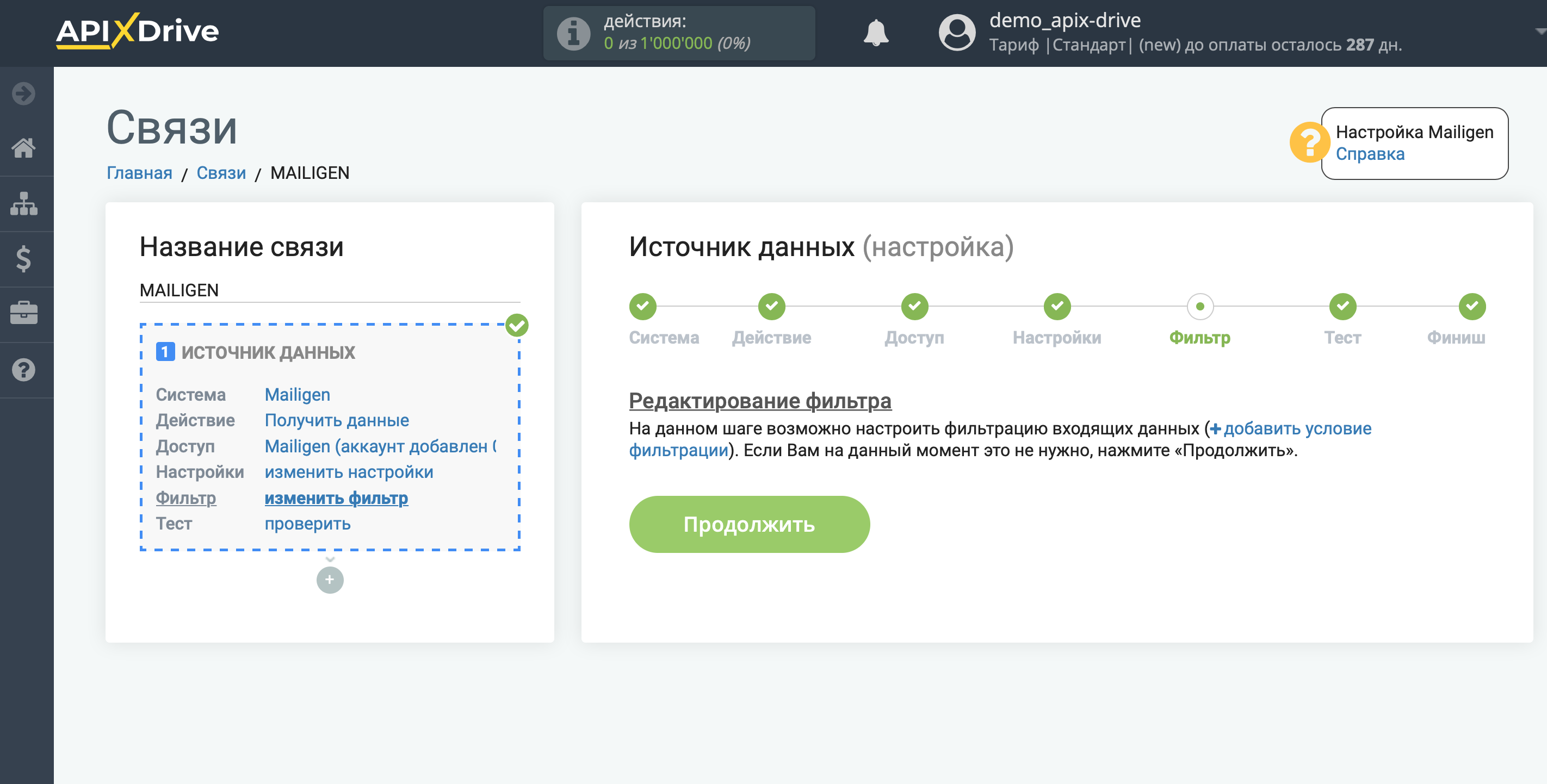Viewport: 1547px width, 784px height.
Task: Go to Доступ step in wizard
Action: pos(914,307)
